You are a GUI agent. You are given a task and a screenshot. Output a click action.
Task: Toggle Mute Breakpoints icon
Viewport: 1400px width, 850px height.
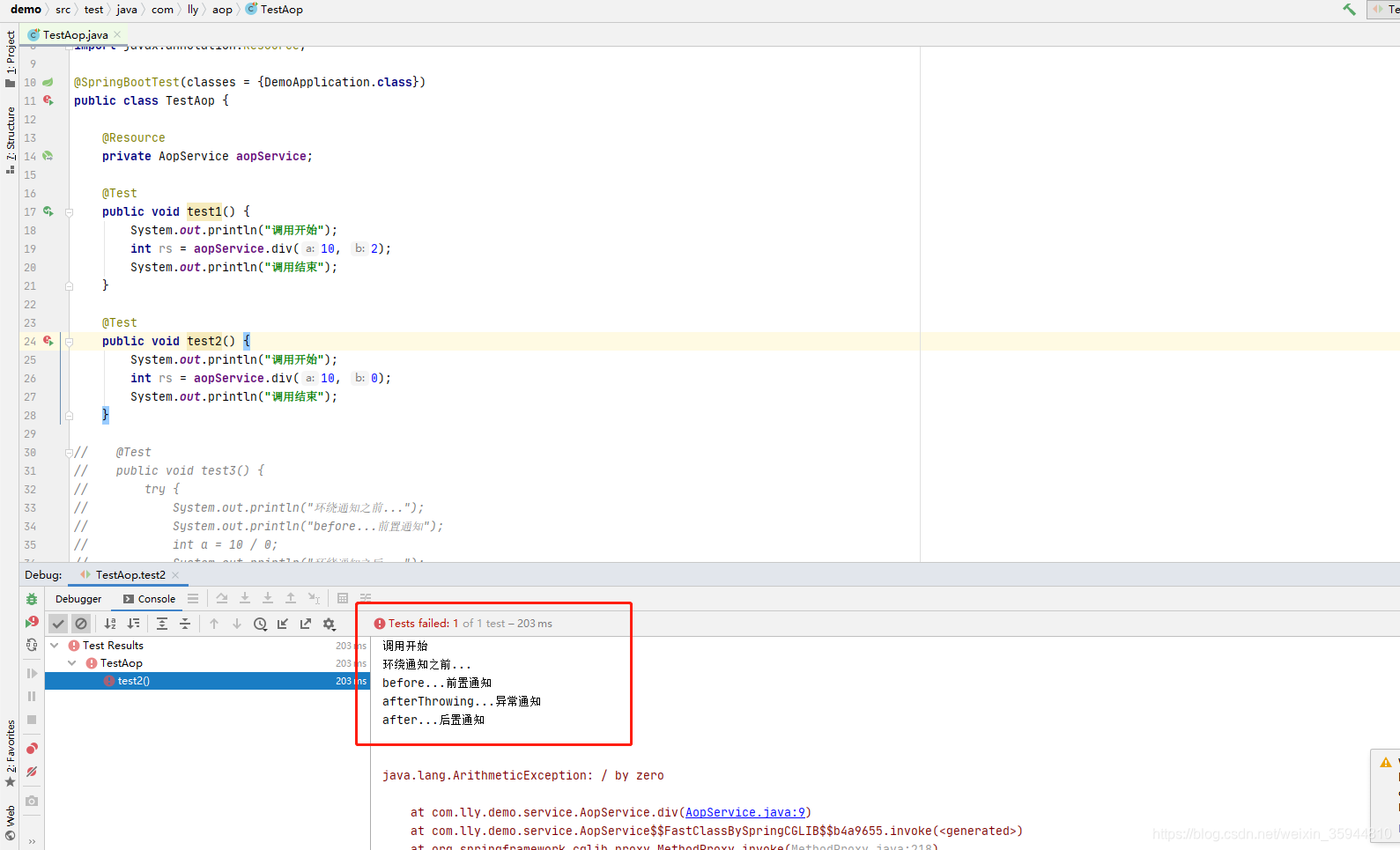click(32, 772)
